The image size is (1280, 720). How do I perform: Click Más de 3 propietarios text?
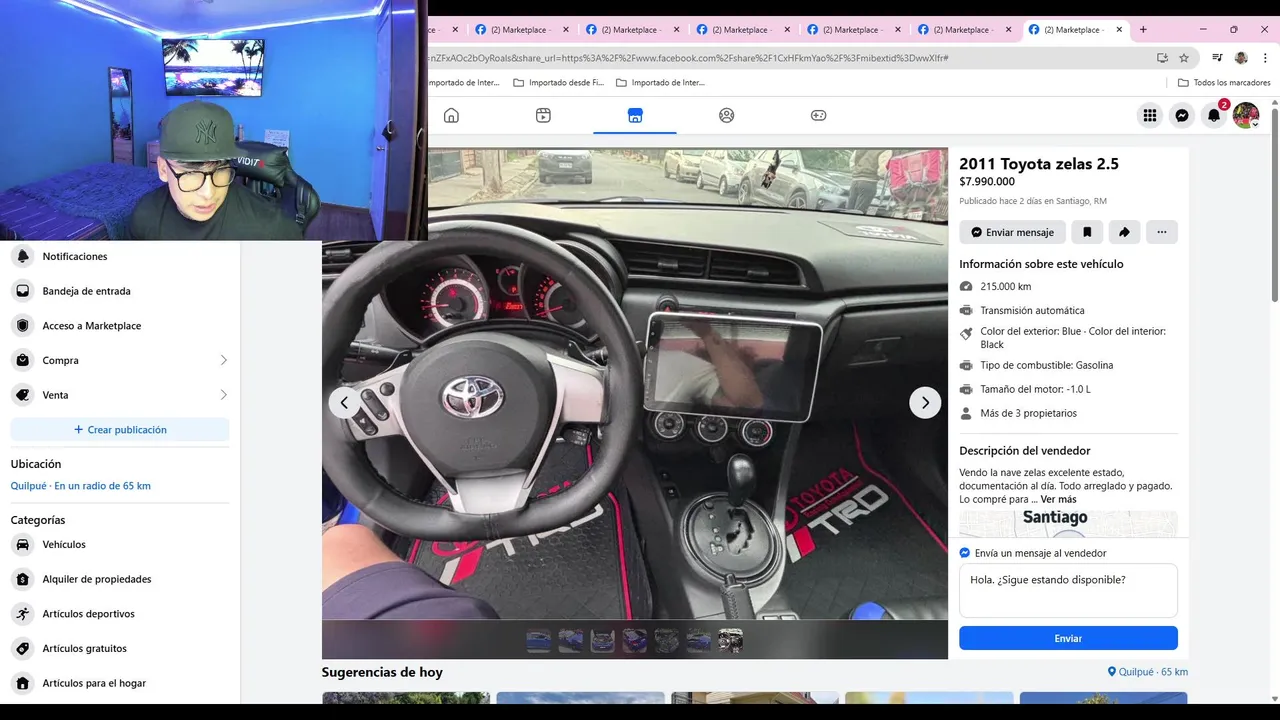click(1028, 413)
